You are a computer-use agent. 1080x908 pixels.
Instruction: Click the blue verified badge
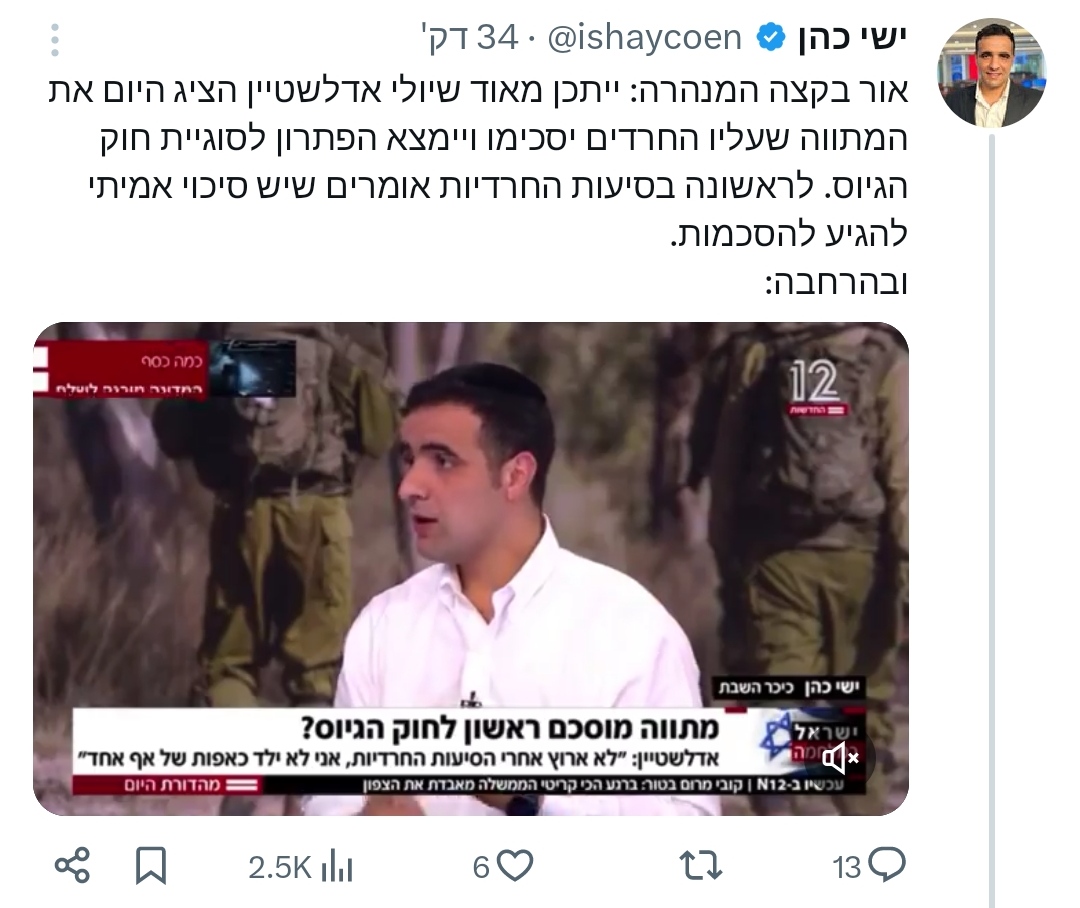pos(771,38)
